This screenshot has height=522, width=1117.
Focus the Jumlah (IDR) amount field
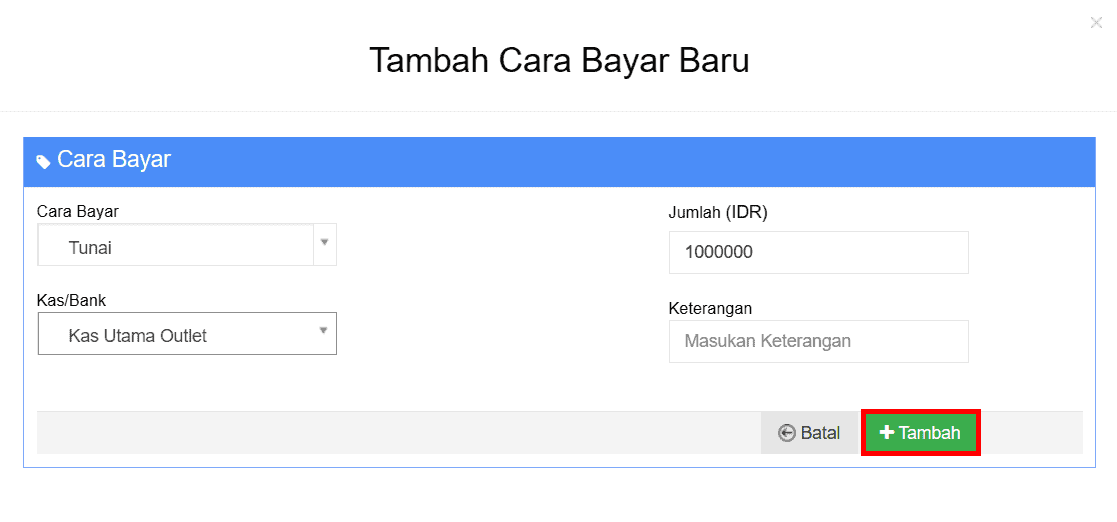click(819, 252)
